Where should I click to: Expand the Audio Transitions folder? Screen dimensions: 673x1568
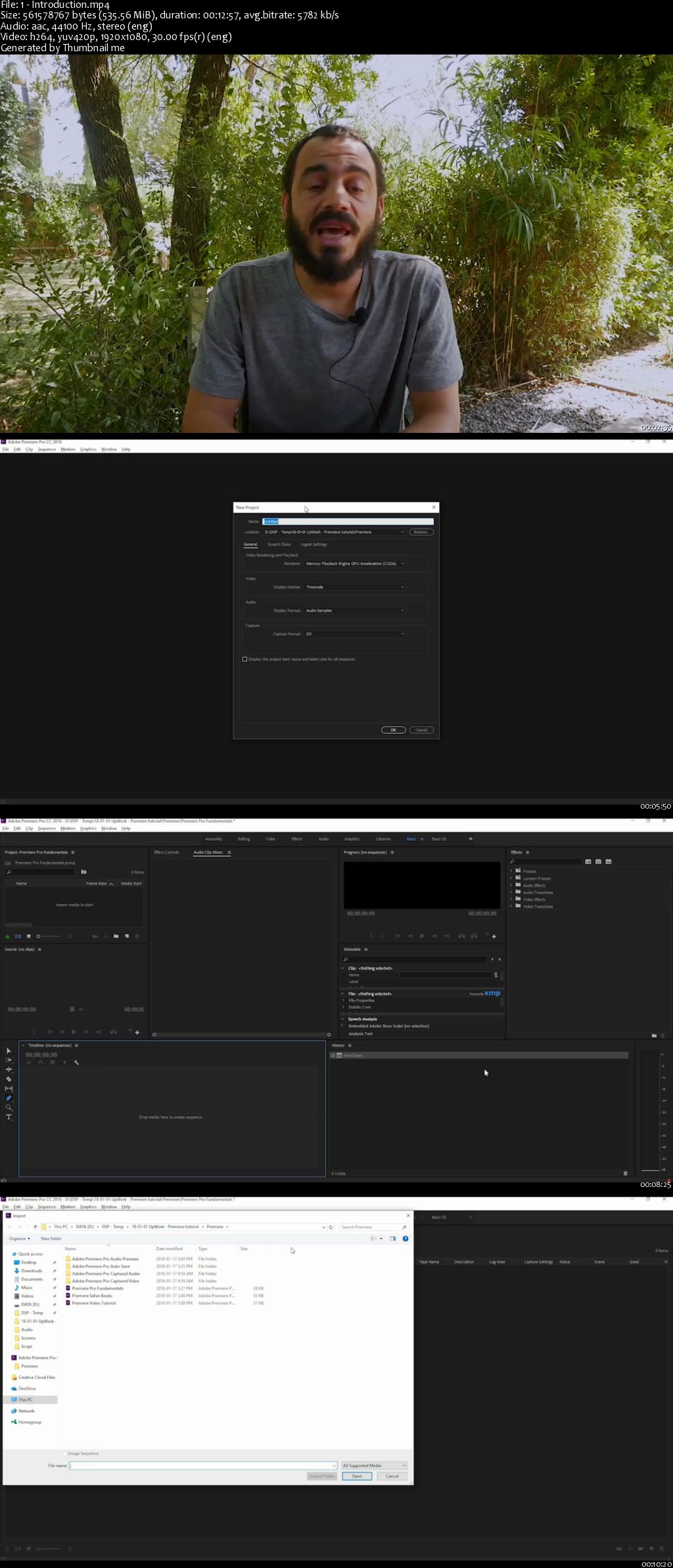coord(511,892)
